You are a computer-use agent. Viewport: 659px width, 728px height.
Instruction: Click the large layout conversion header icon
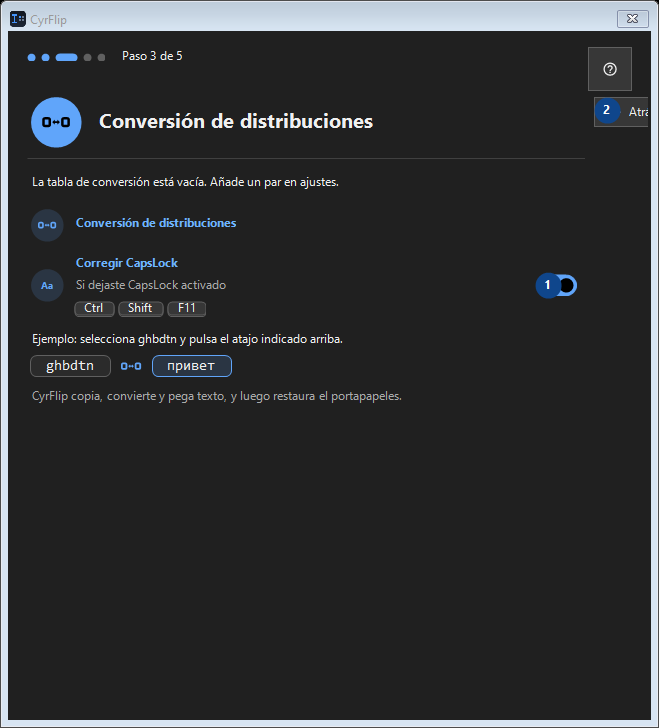(x=56, y=122)
